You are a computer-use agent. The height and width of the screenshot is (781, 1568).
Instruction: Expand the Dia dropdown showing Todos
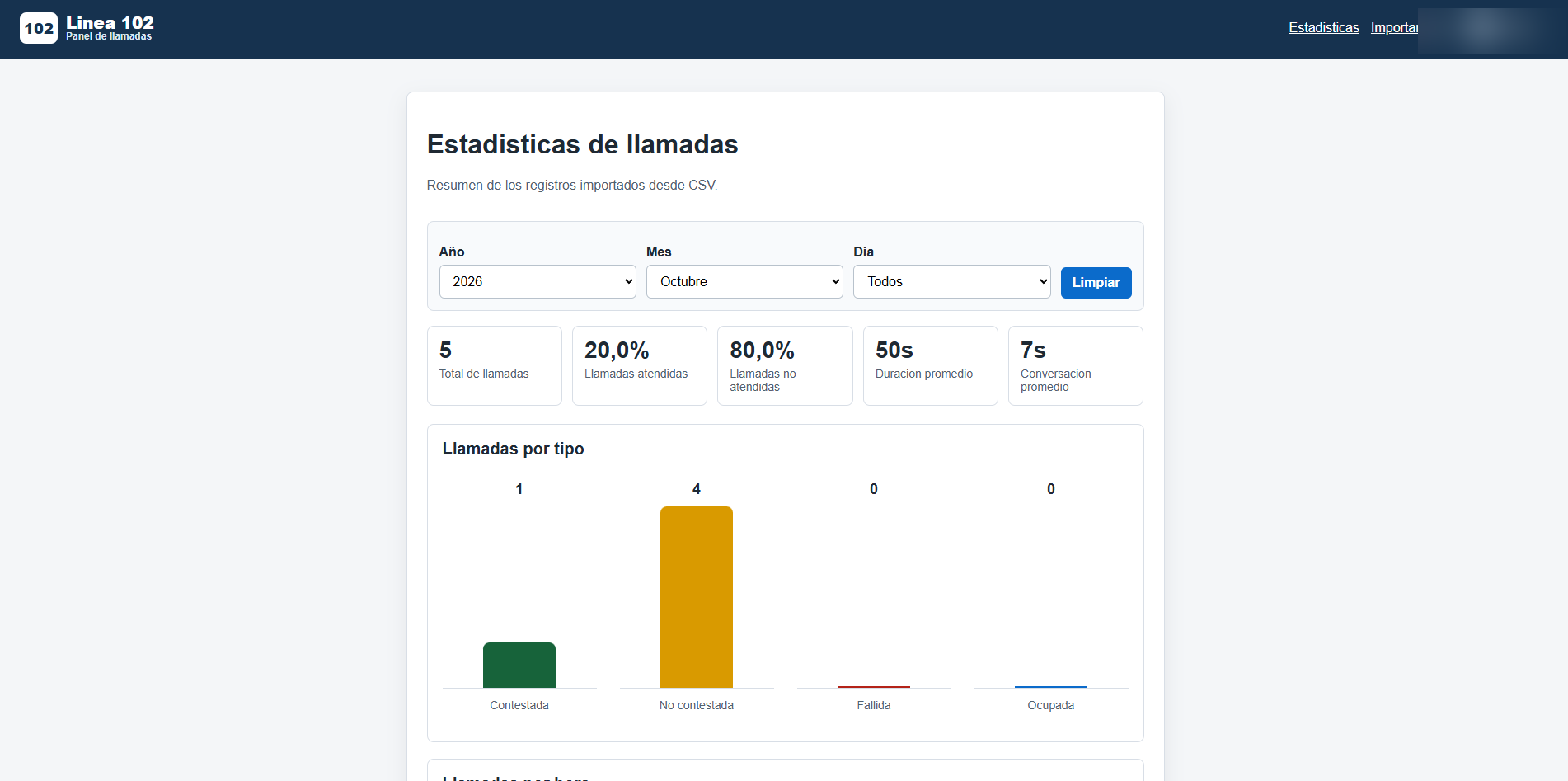[952, 282]
